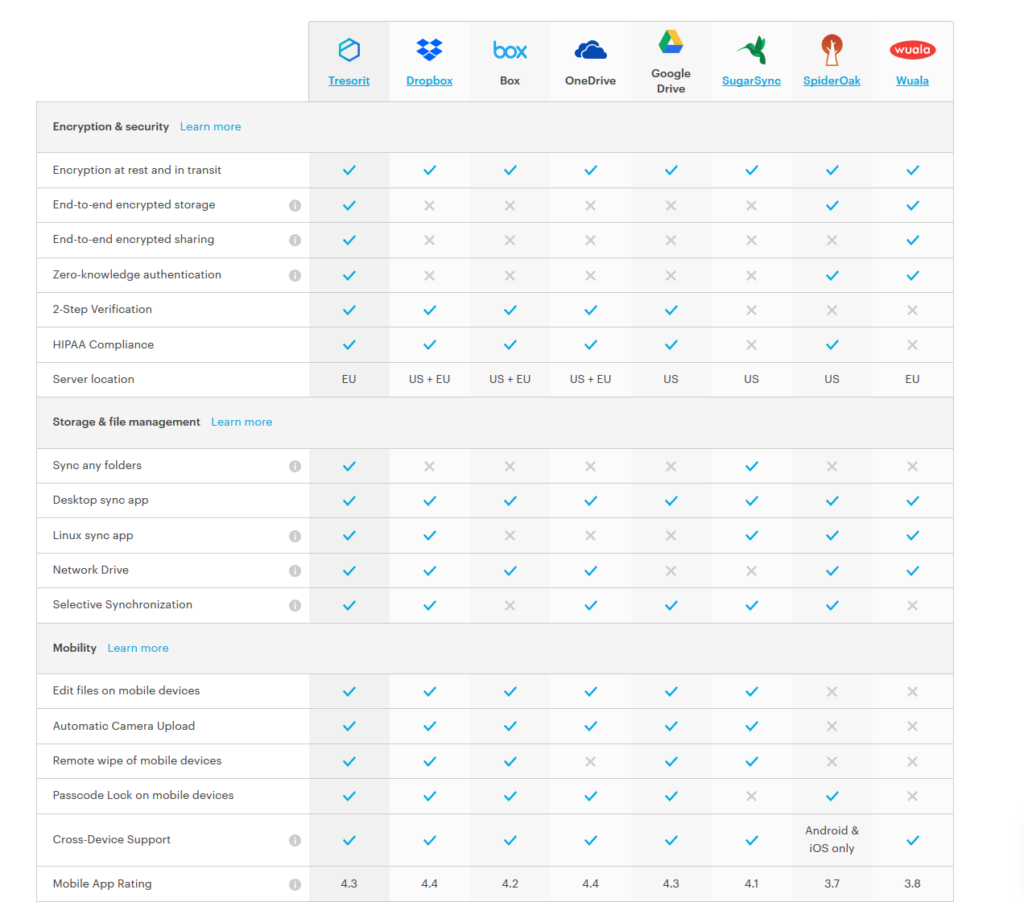This screenshot has height=902, width=1024.
Task: Click the Tresorit hexagon logo icon
Action: [x=349, y=50]
